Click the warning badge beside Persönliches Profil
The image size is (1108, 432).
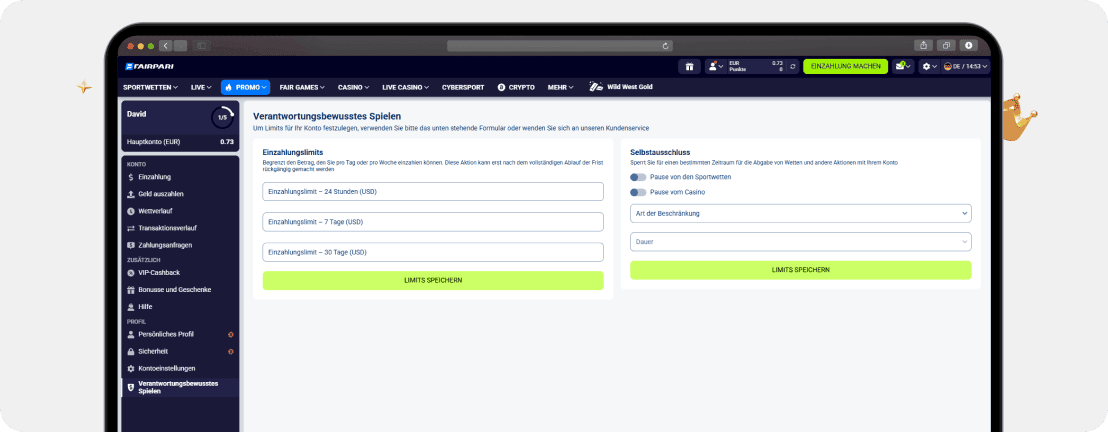[231, 334]
